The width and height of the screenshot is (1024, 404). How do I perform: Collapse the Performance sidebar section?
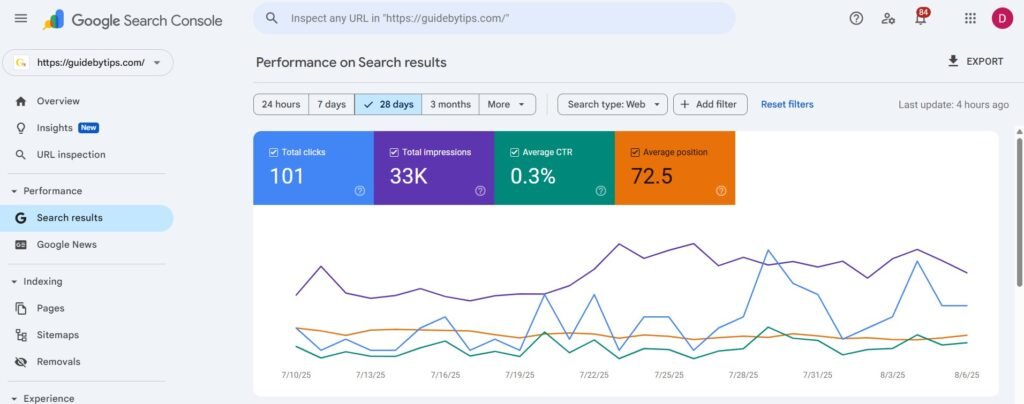click(x=14, y=191)
